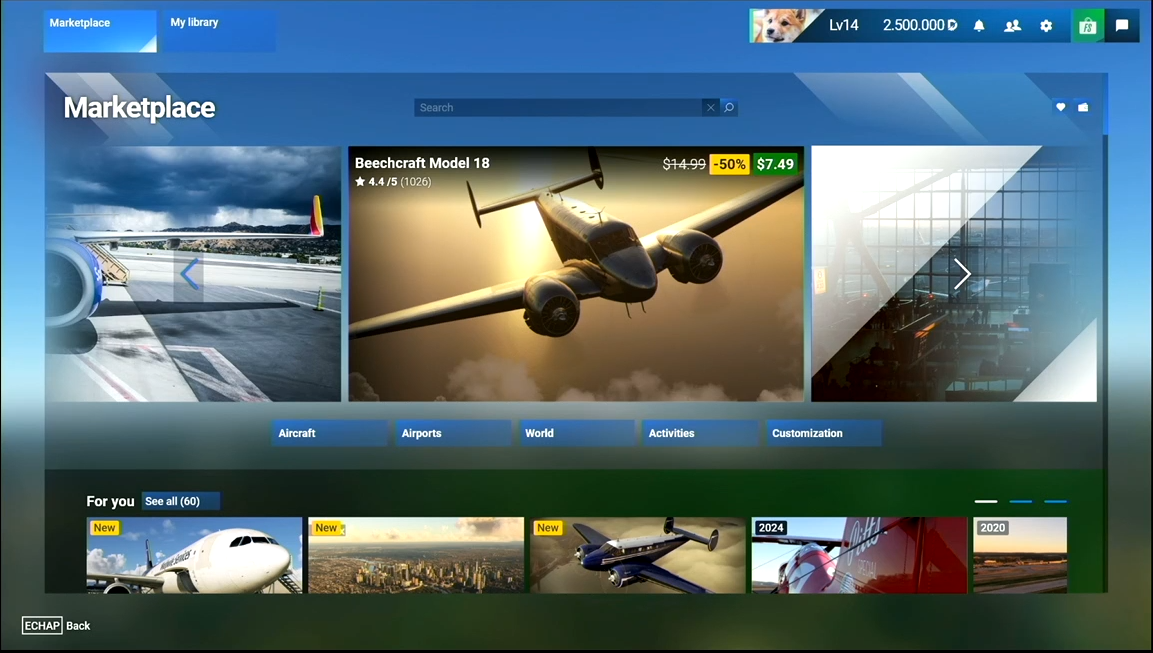Select the first carousel page indicator

(986, 502)
